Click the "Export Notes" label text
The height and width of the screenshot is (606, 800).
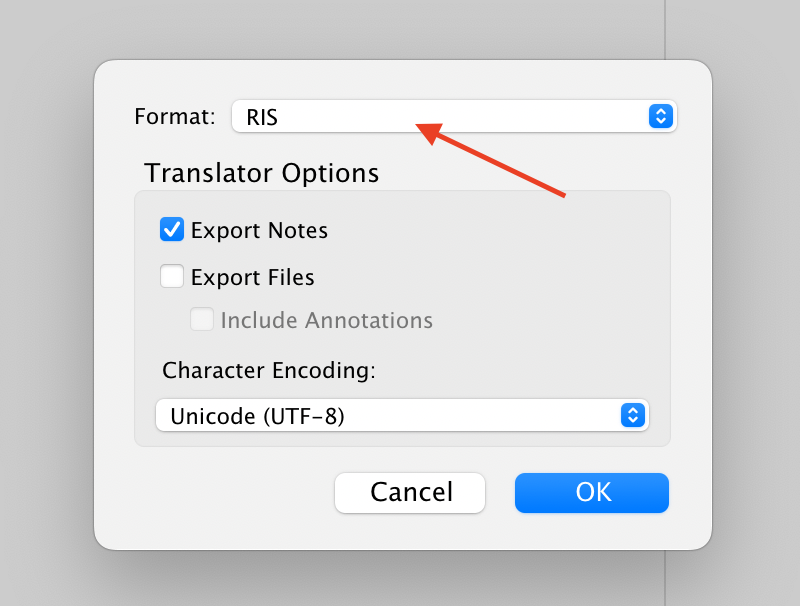coord(259,231)
